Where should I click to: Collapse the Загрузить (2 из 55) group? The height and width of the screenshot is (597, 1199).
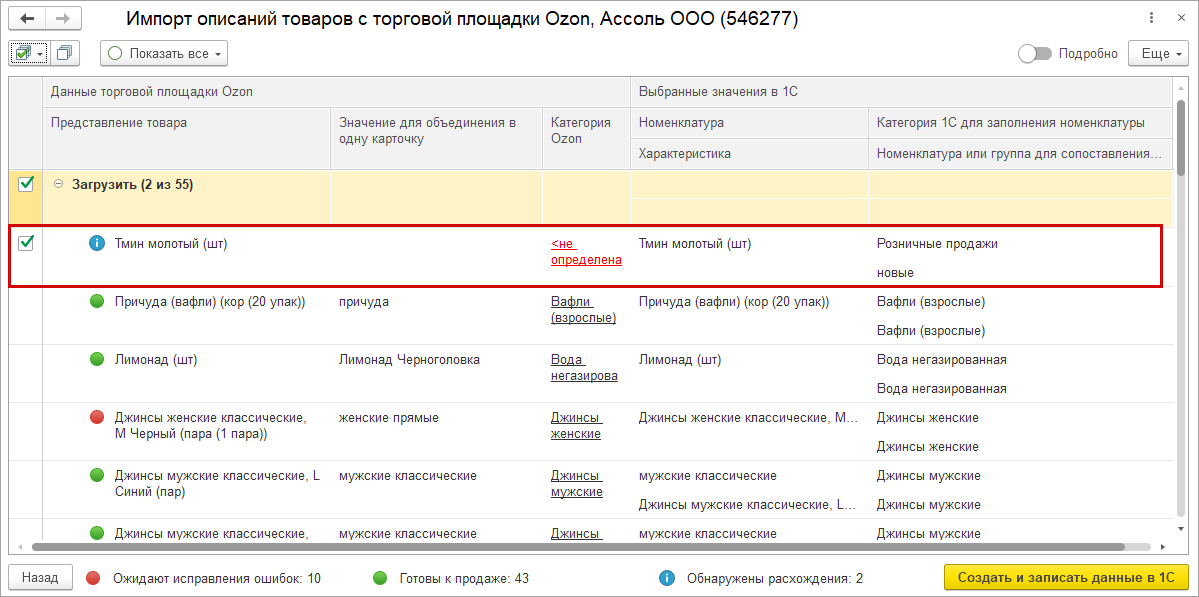click(x=58, y=184)
